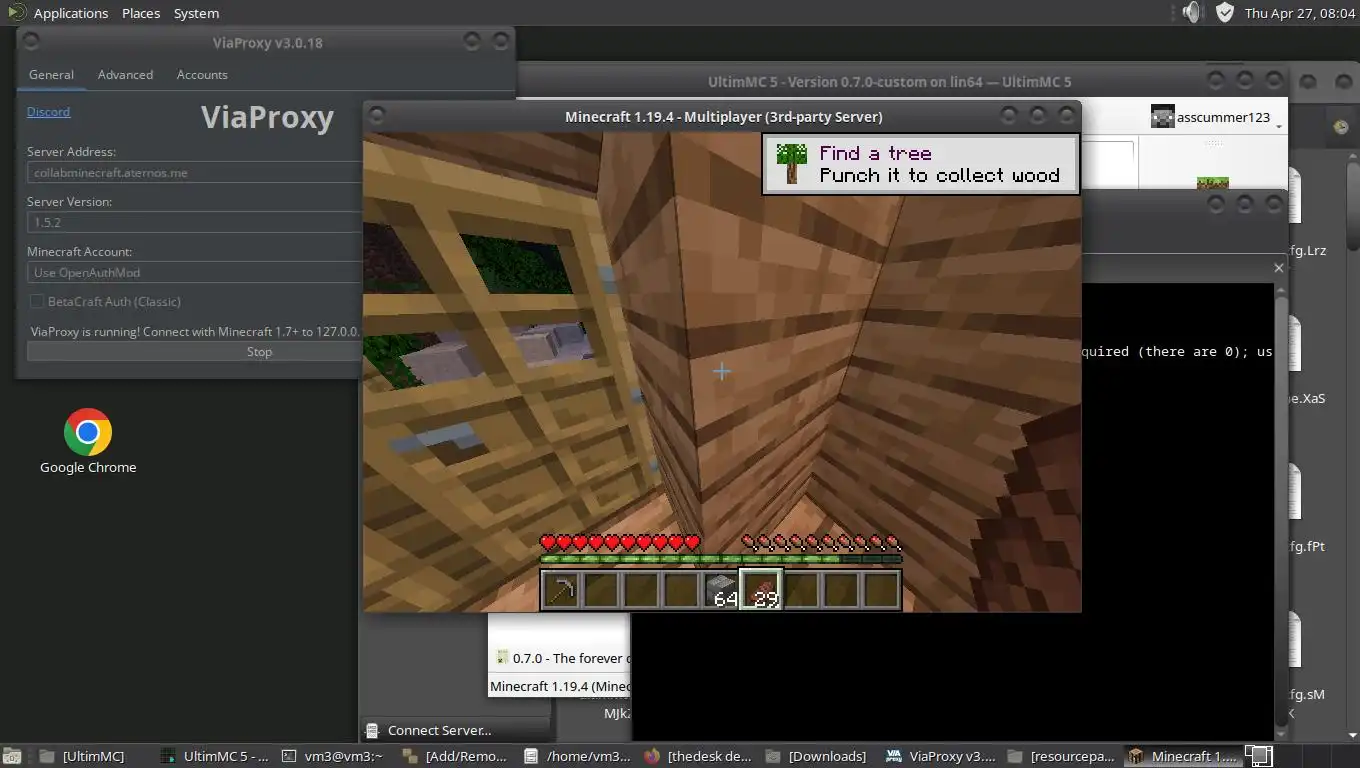Click the Connect Server... window title
Image resolution: width=1360 pixels, height=768 pixels.
pyautogui.click(x=439, y=730)
